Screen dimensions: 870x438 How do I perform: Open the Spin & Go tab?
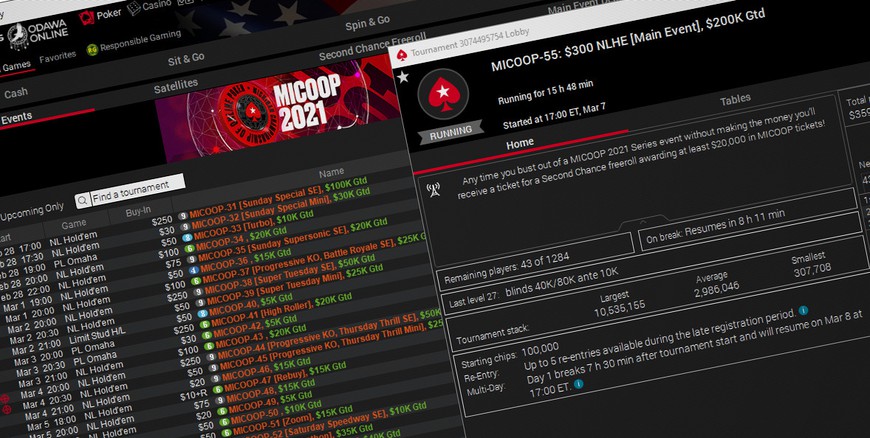click(367, 22)
